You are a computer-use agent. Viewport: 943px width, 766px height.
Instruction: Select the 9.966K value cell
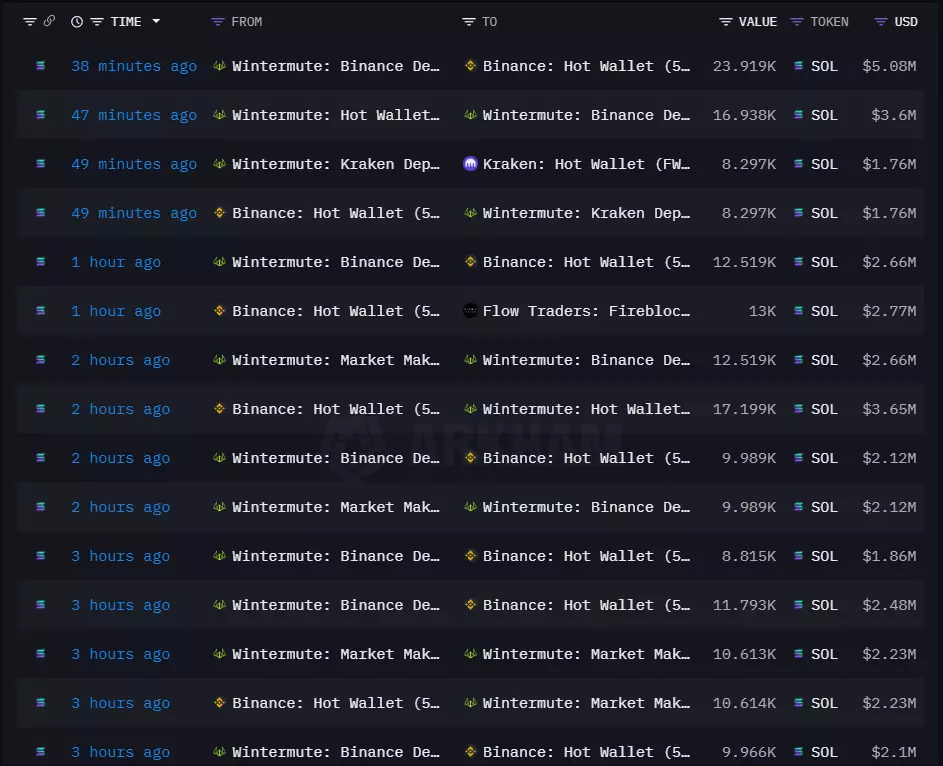[749, 752]
